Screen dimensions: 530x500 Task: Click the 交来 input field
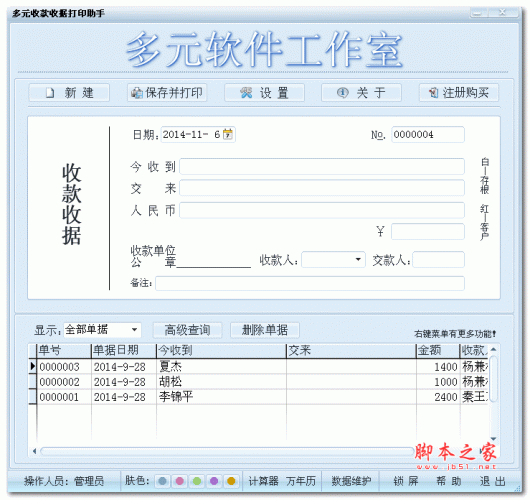pos(322,188)
